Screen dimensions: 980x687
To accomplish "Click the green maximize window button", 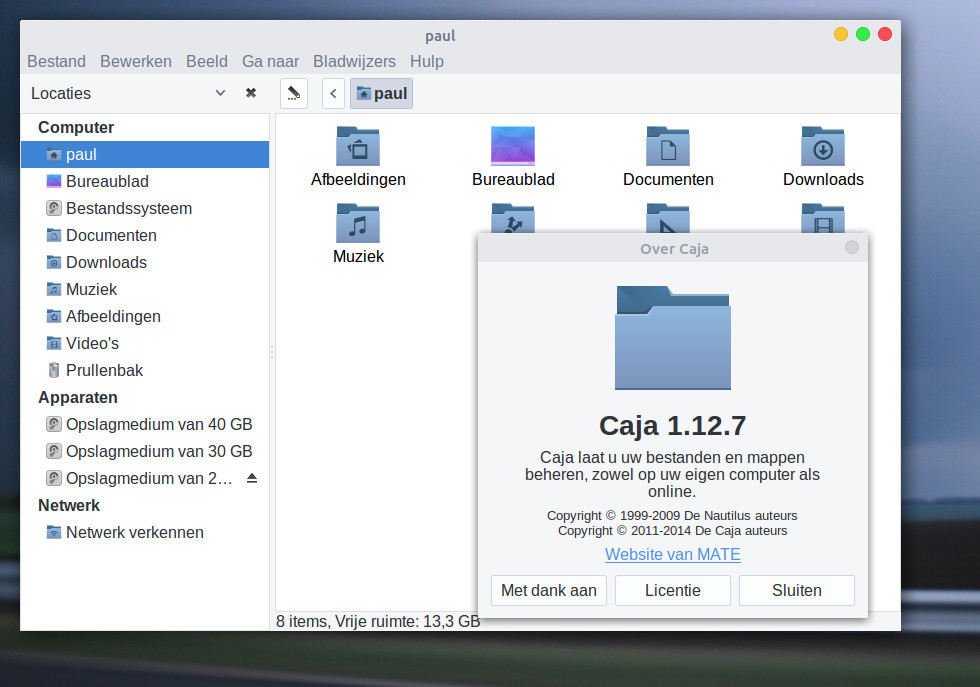I will click(x=862, y=34).
